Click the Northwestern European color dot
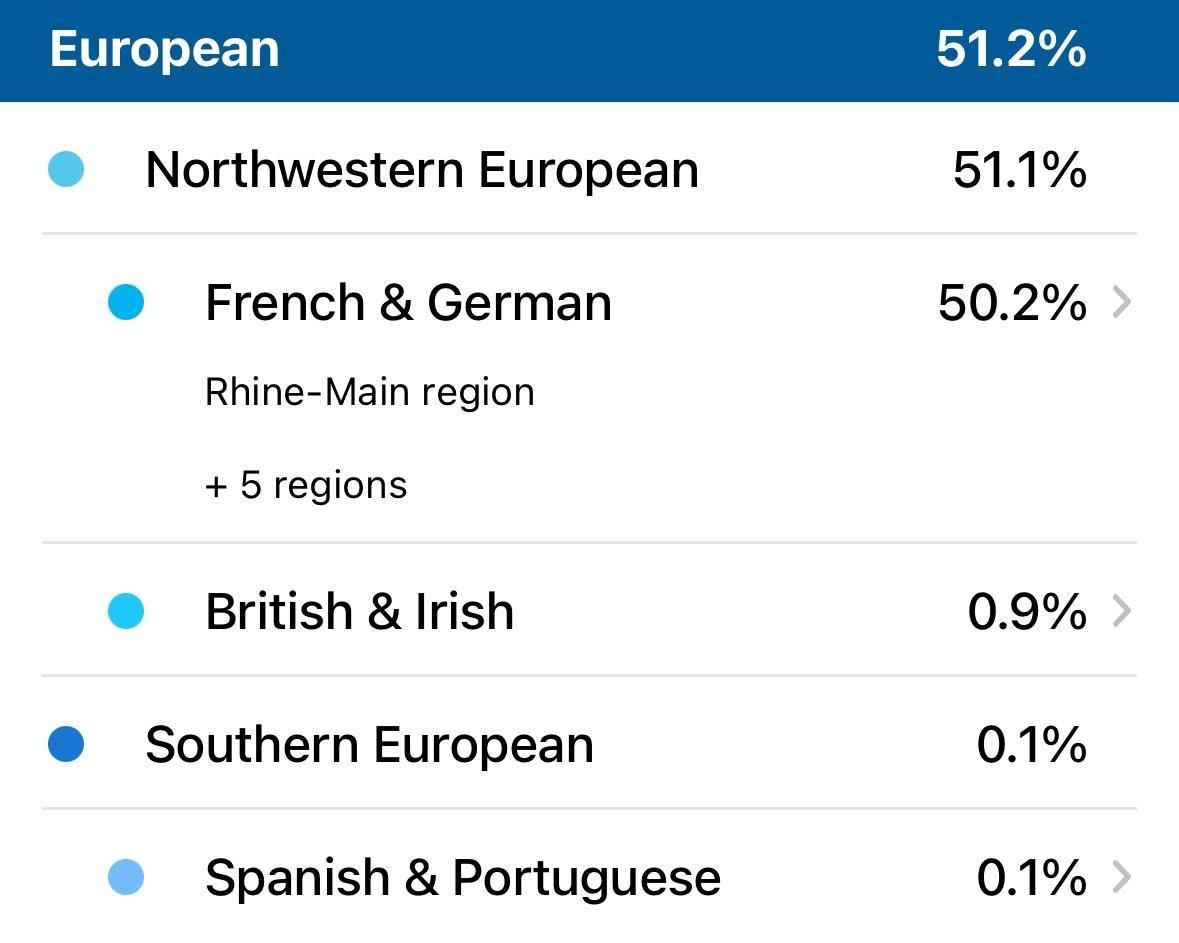Screen dimensions: 1179x943 point(66,169)
